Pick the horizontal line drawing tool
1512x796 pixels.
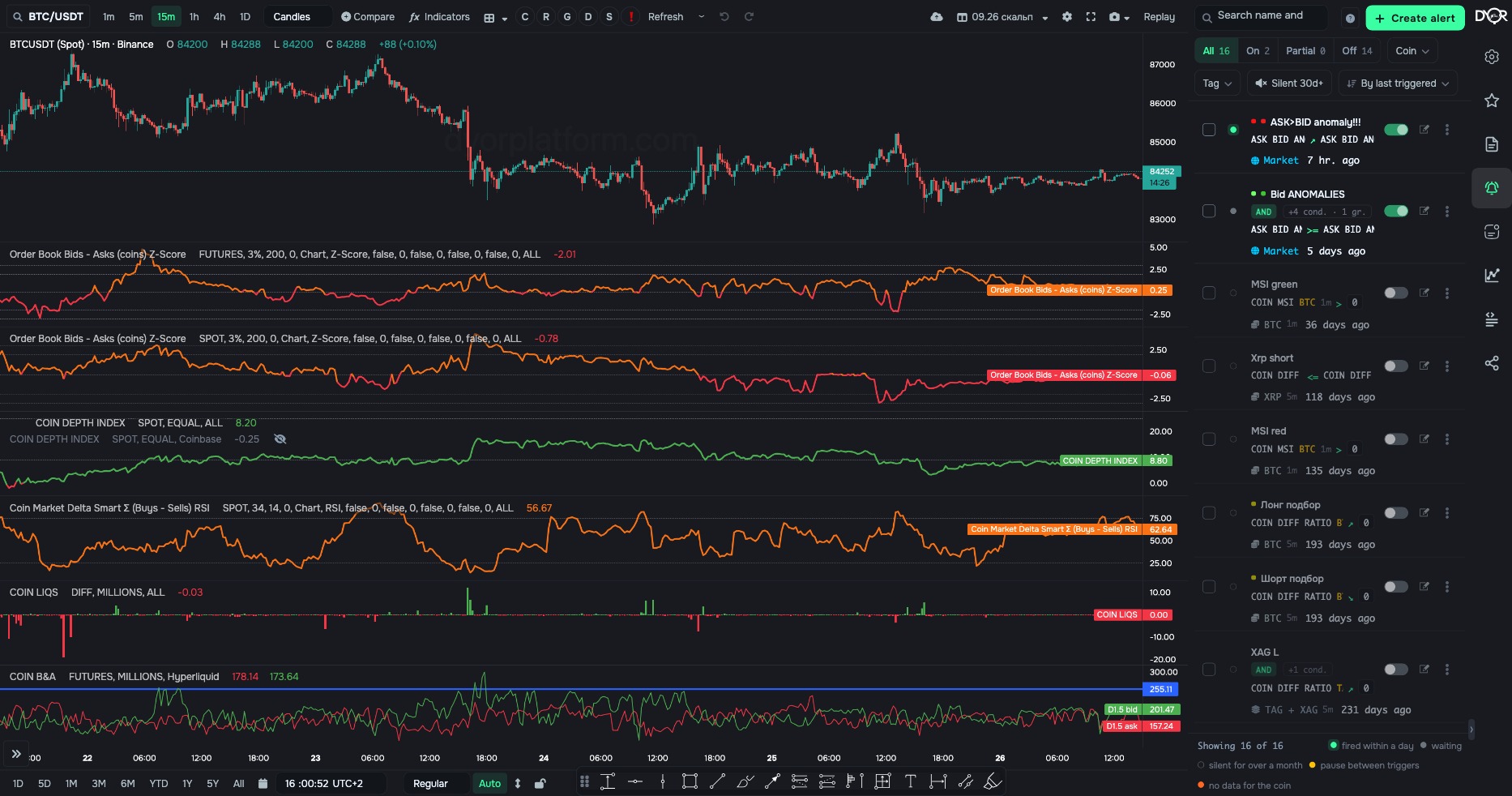point(635,781)
